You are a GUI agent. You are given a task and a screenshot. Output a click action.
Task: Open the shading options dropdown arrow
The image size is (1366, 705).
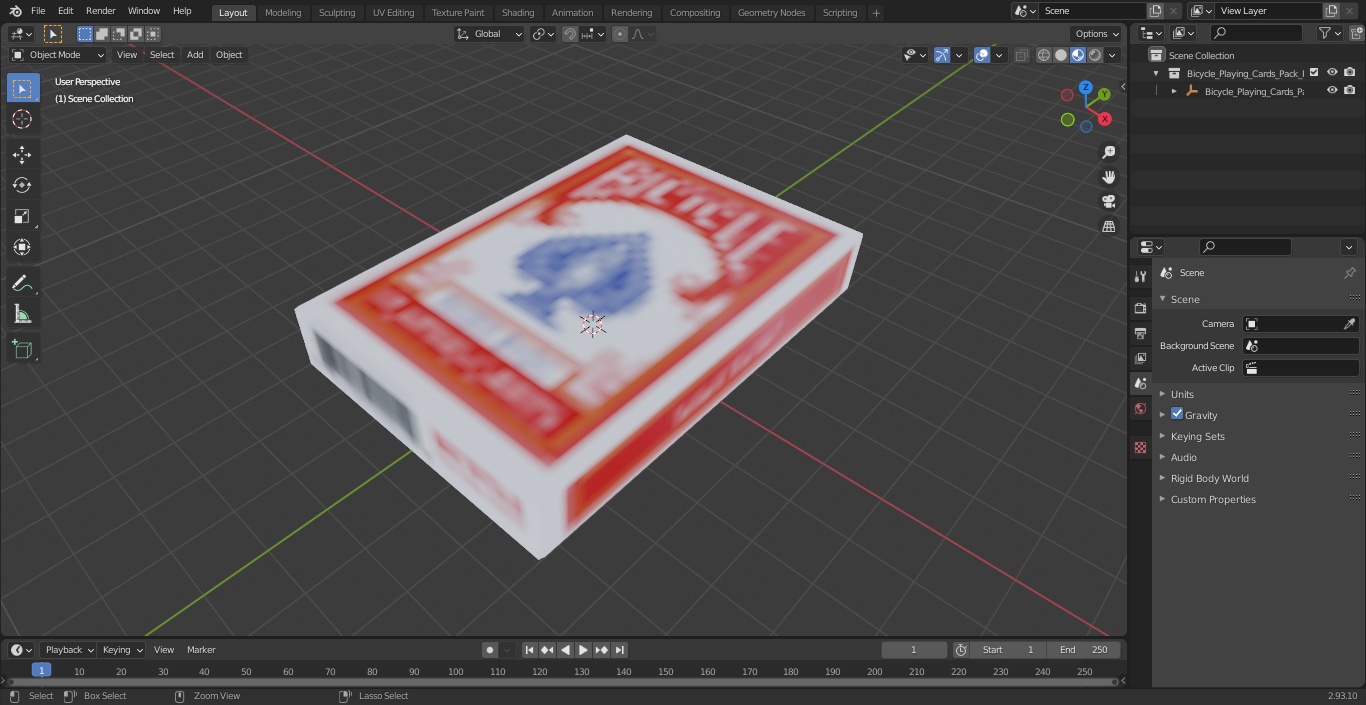click(x=1112, y=55)
